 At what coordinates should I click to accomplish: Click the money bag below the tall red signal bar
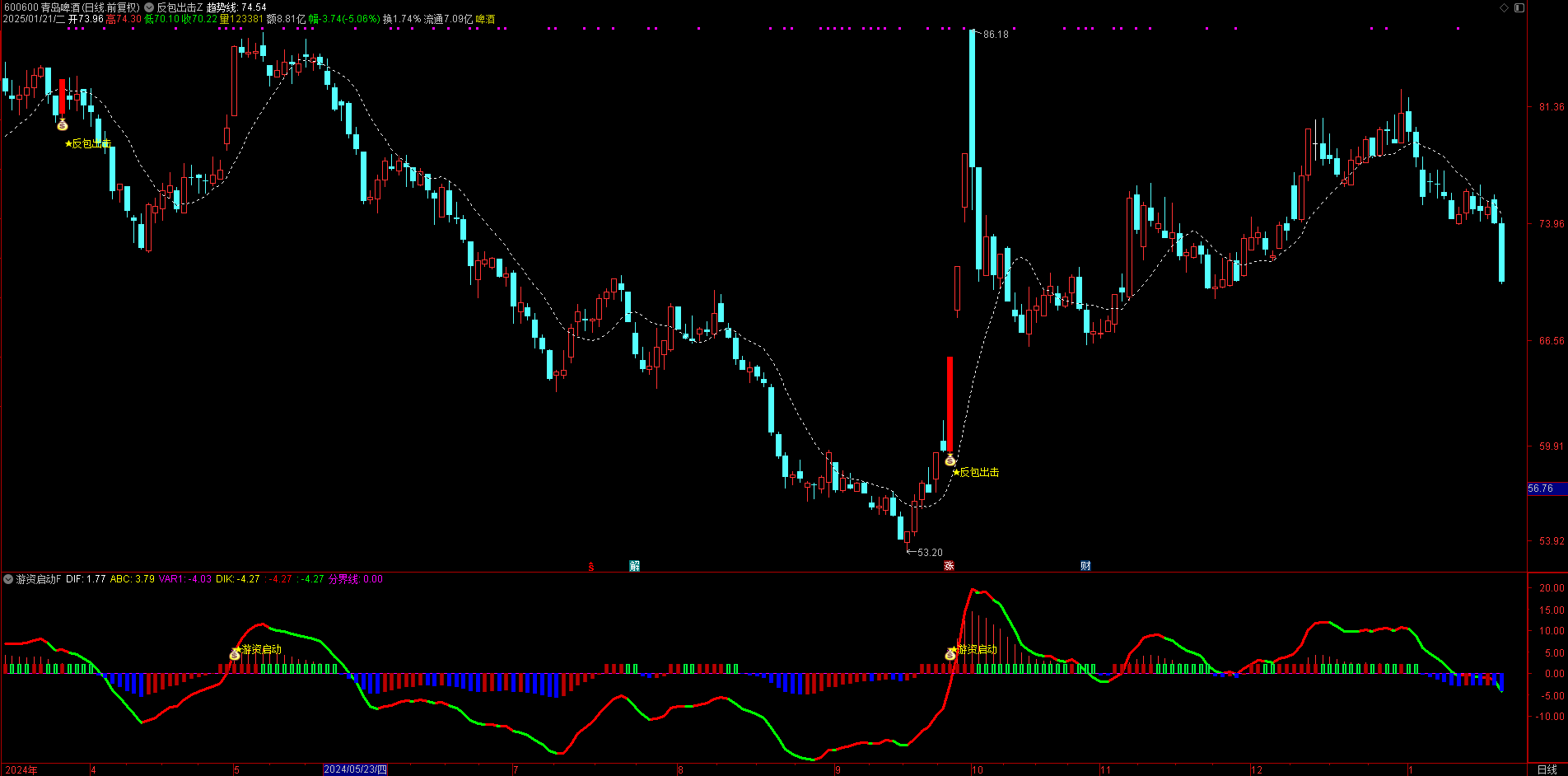pos(950,460)
